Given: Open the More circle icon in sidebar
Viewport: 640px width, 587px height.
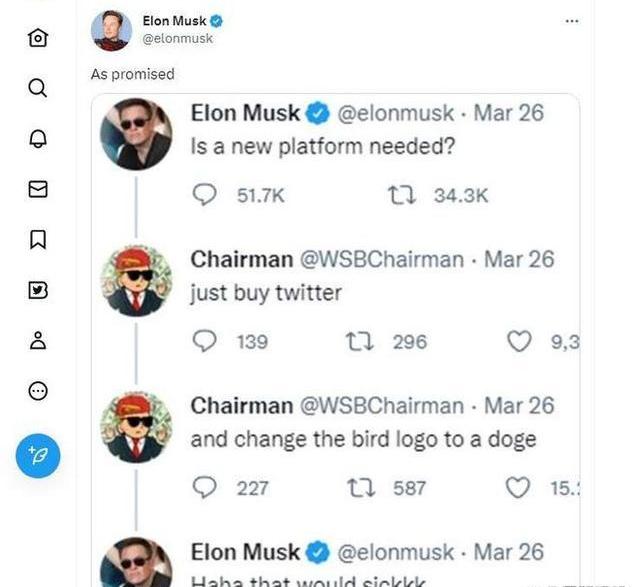Looking at the screenshot, I should pyautogui.click(x=38, y=391).
